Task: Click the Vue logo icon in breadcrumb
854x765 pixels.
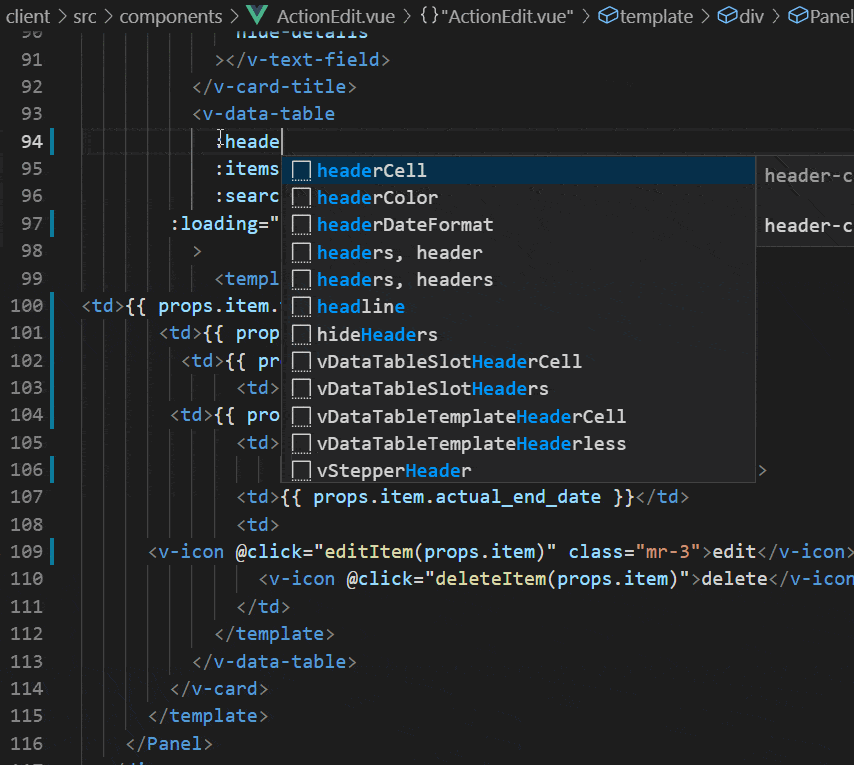Action: click(x=257, y=16)
